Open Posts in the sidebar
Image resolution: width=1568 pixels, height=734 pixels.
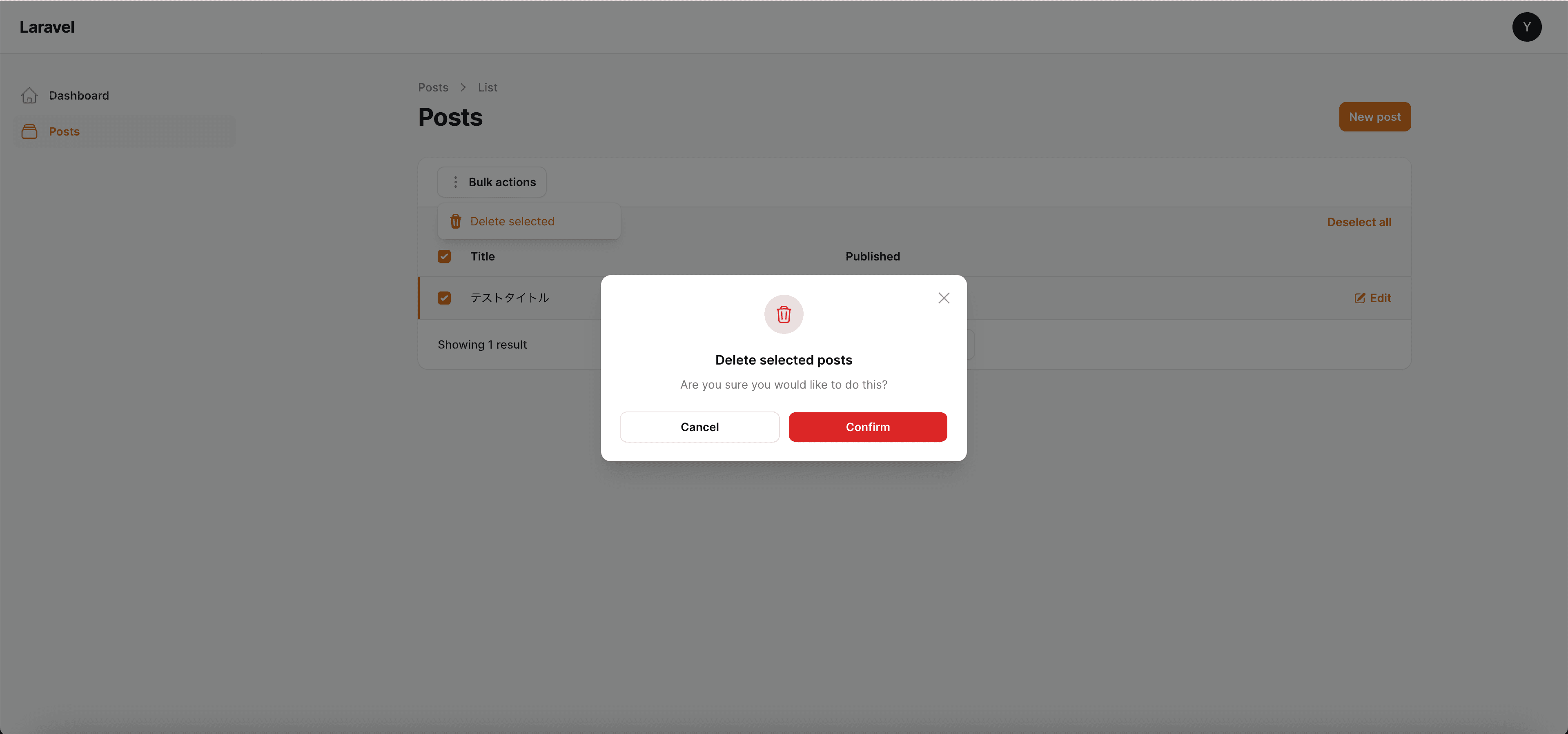125,131
